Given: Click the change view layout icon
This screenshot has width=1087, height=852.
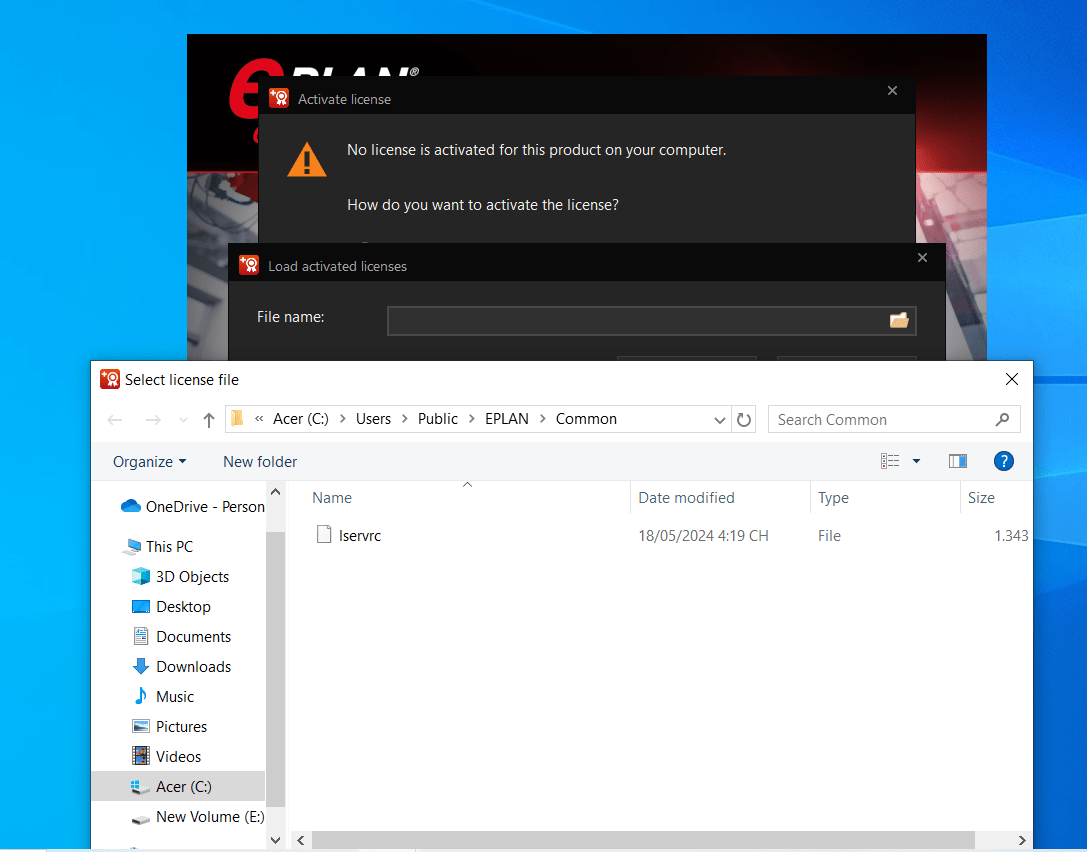Looking at the screenshot, I should [890, 461].
